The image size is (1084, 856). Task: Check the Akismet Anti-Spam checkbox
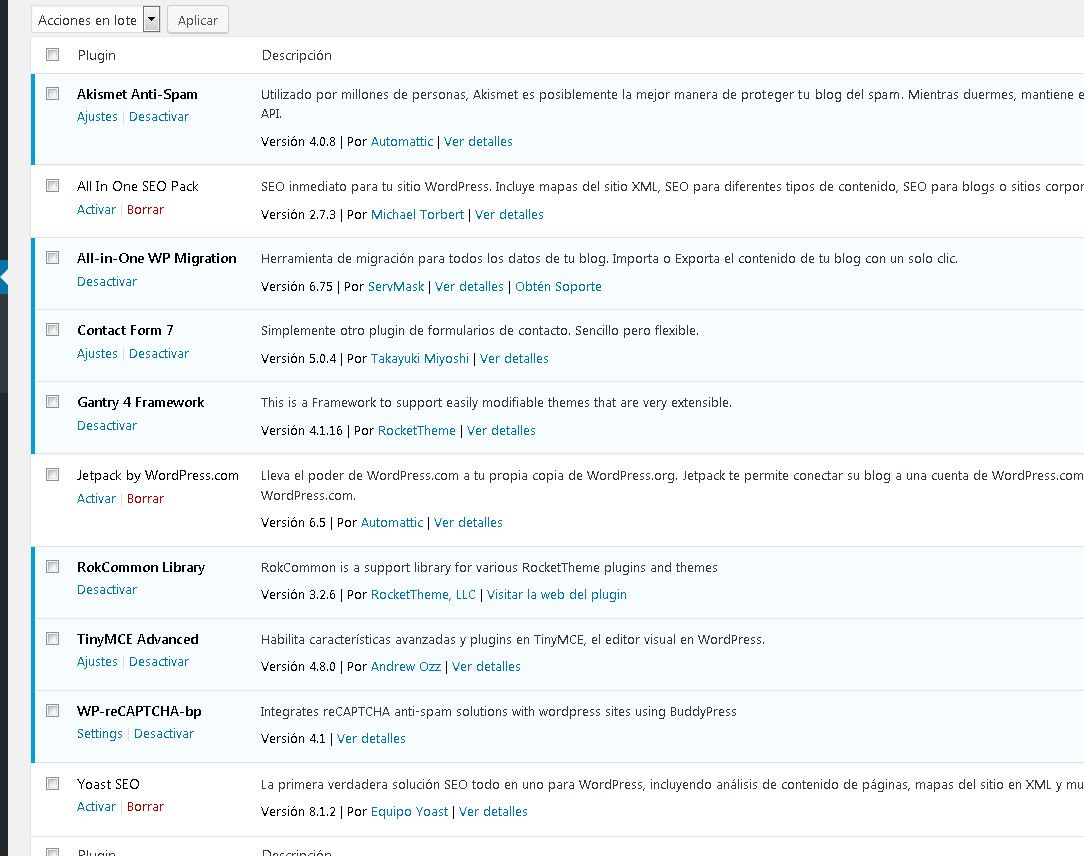tap(53, 93)
